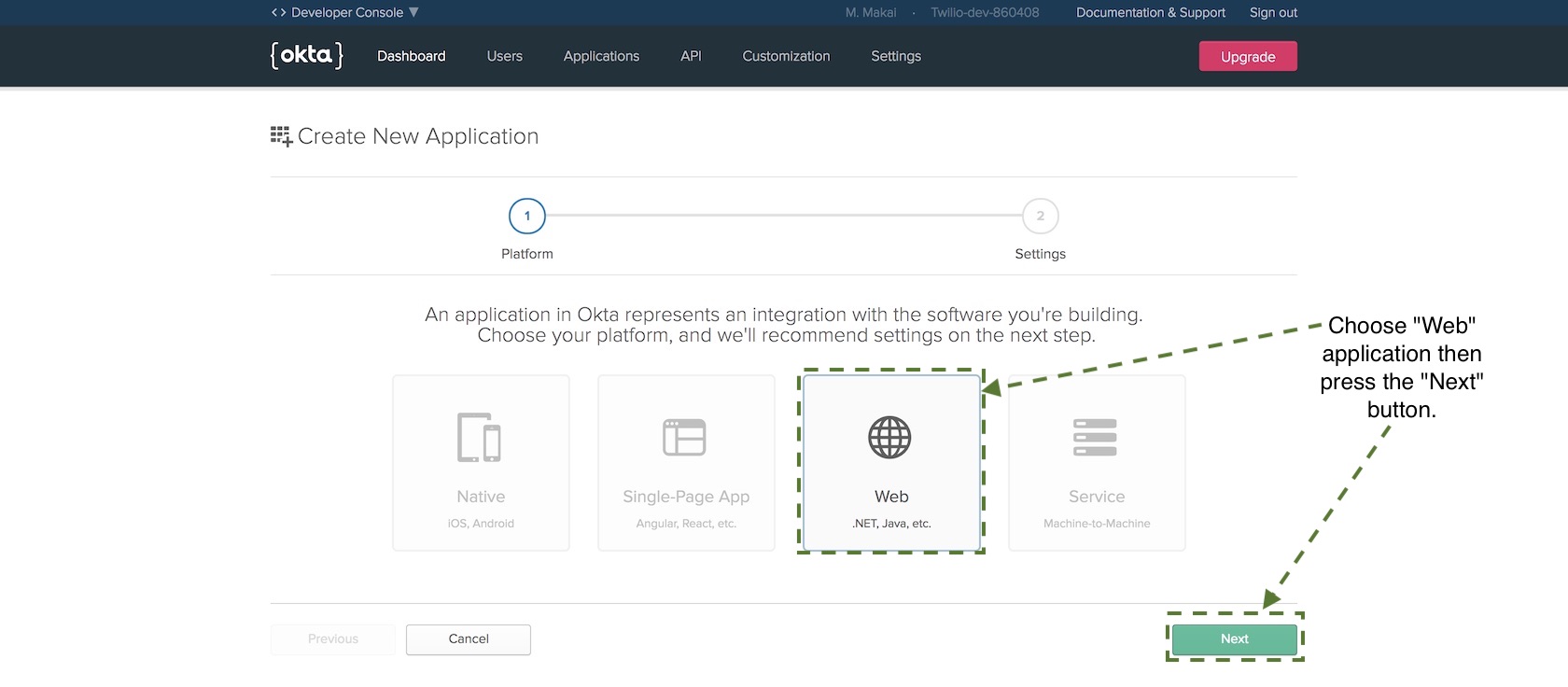
Task: Open the Developer Console dropdown arrow
Action: (x=413, y=12)
